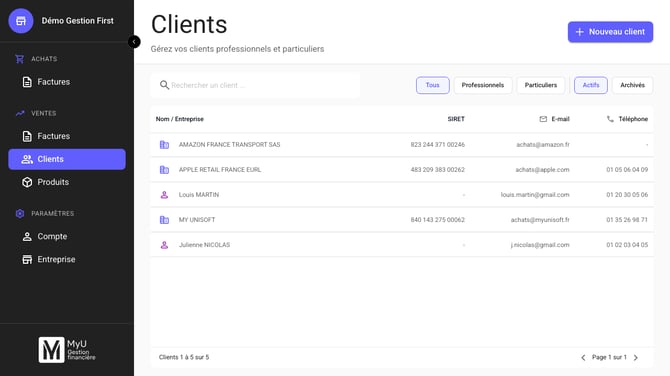Click phone number 01 02 03 04 05
Image resolution: width=670 pixels, height=376 pixels.
point(627,245)
